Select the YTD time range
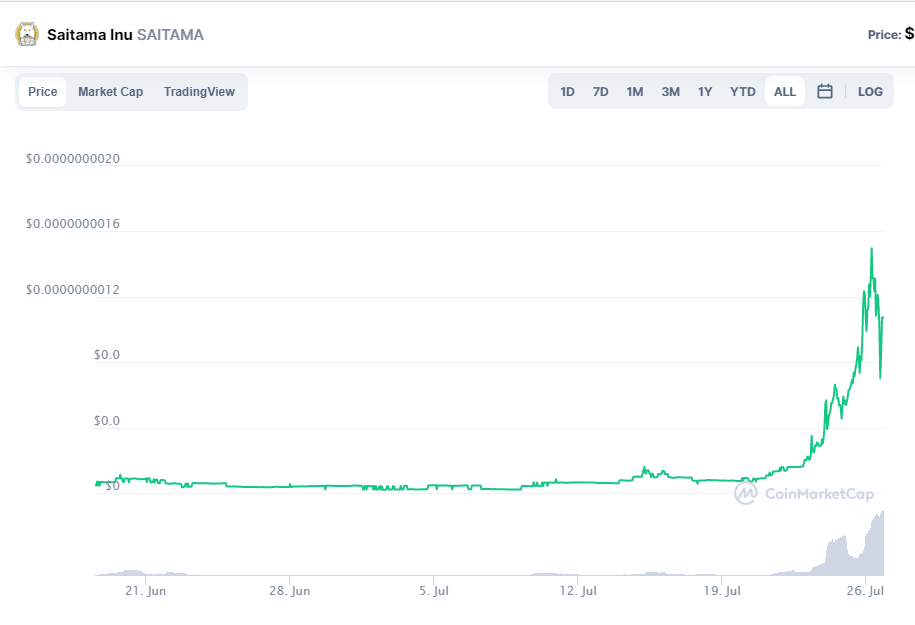This screenshot has height=625, width=915. click(x=742, y=92)
